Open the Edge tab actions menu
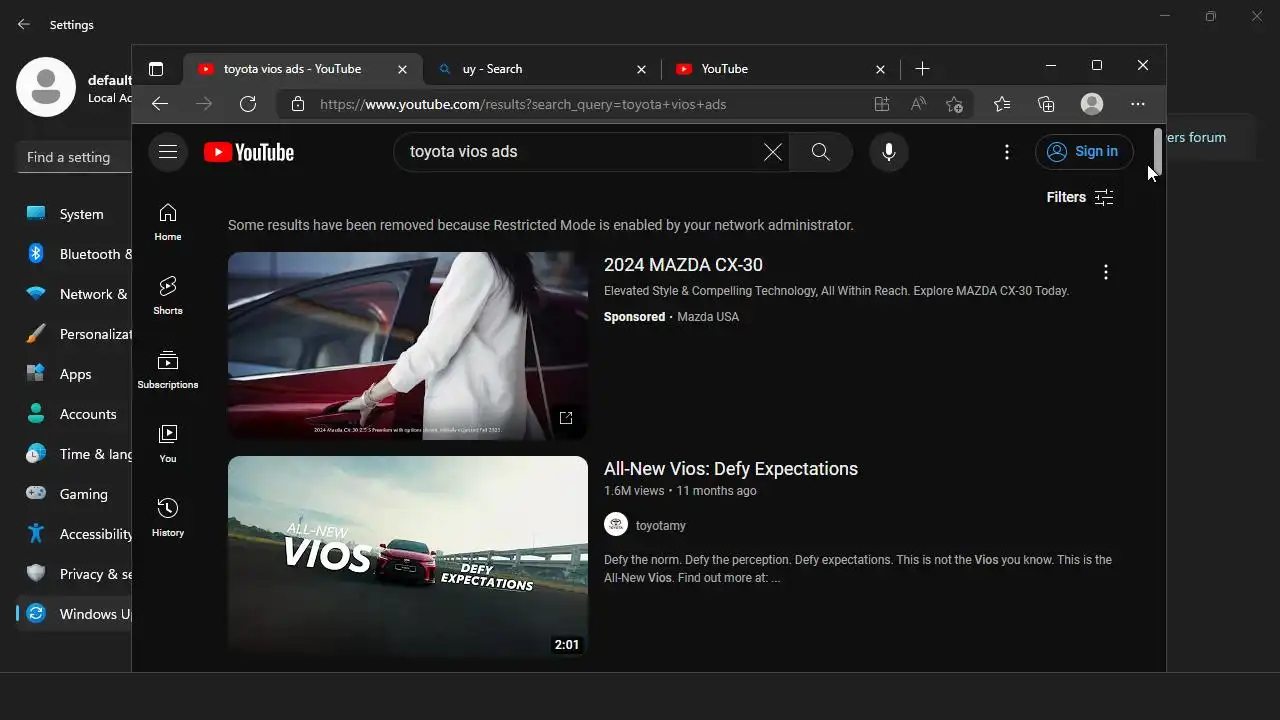 pos(156,69)
